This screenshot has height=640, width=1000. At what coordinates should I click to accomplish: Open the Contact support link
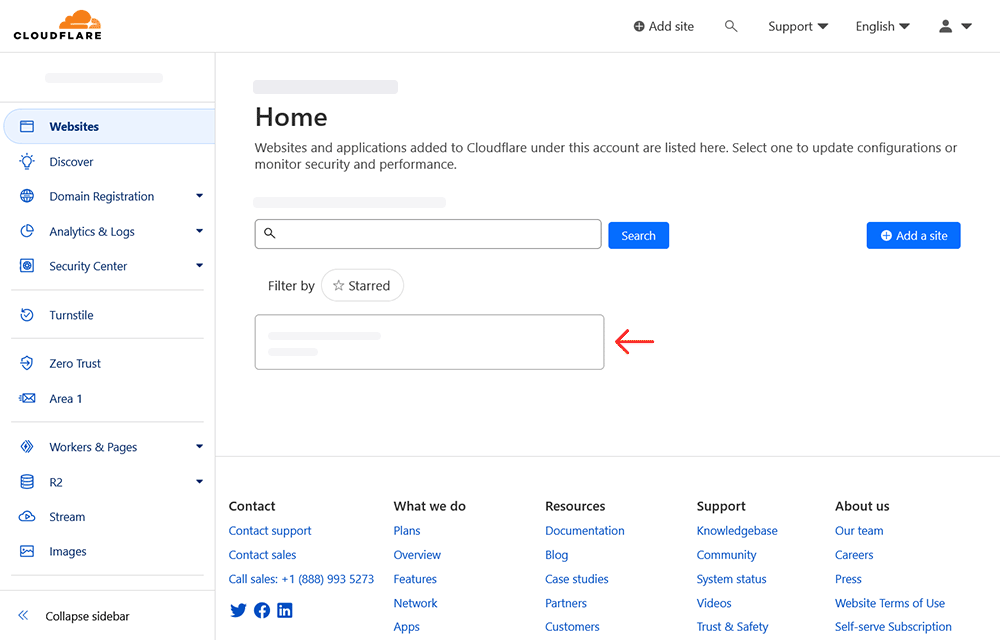pos(270,530)
